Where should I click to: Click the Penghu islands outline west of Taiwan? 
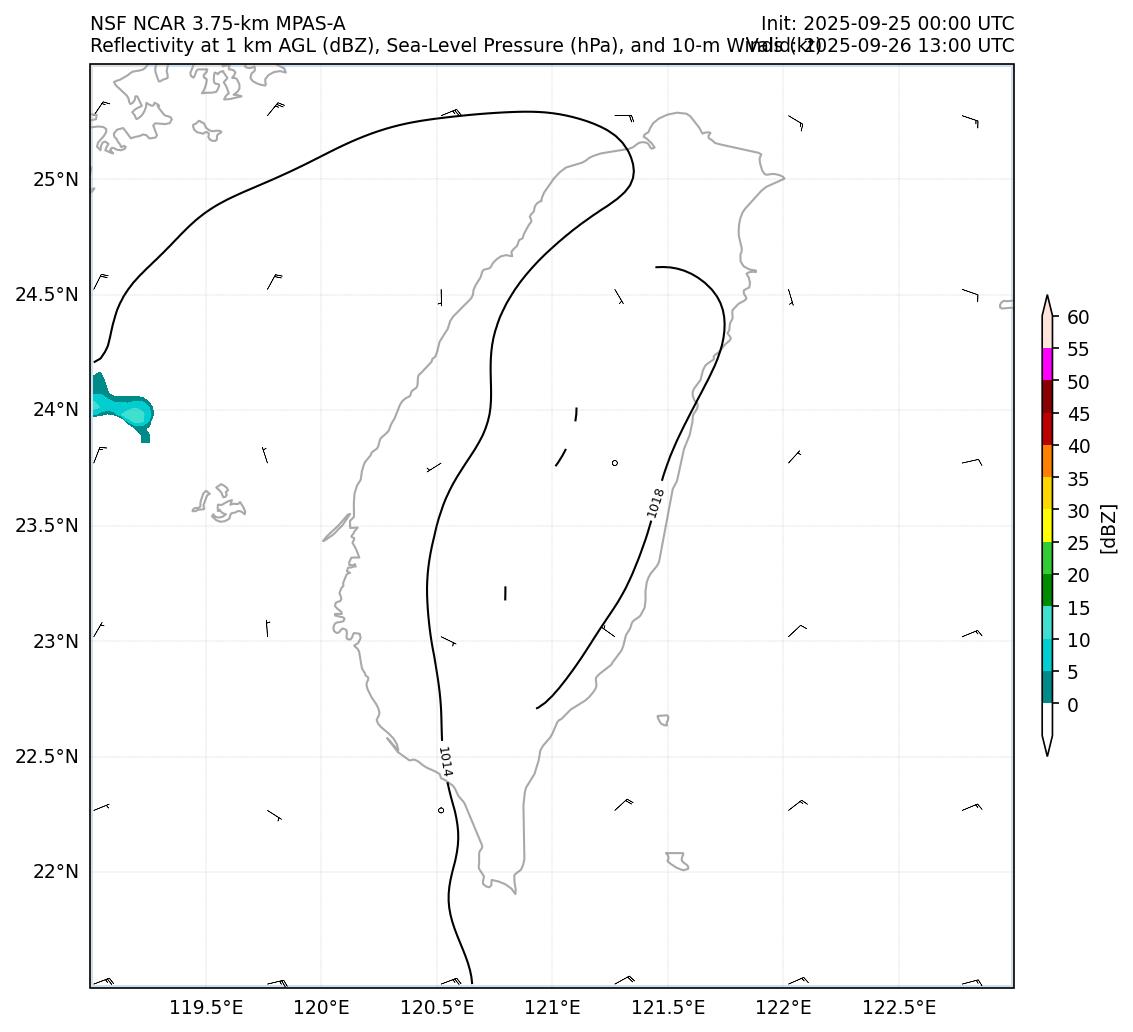point(220,504)
